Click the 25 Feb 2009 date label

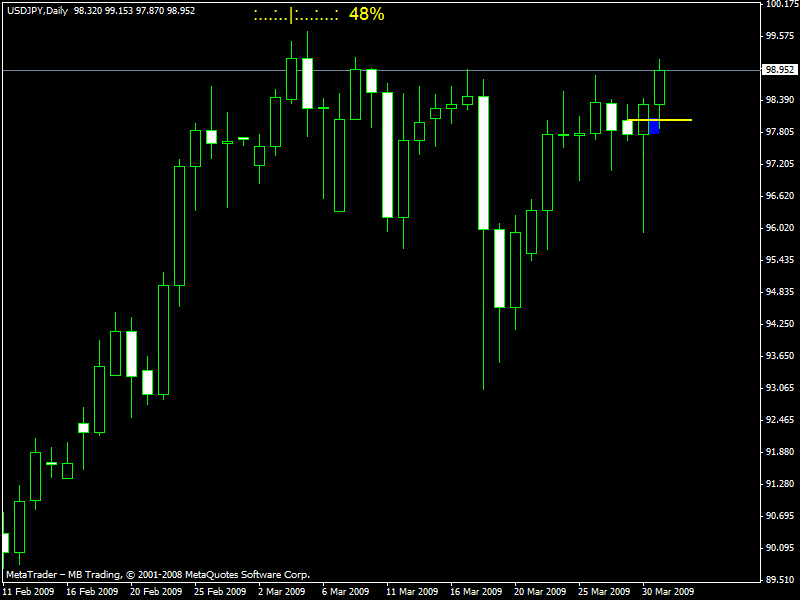pos(220,592)
